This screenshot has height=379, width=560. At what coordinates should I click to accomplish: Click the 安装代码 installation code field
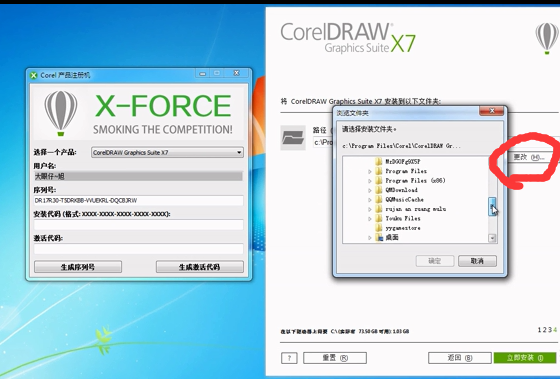pos(139,225)
